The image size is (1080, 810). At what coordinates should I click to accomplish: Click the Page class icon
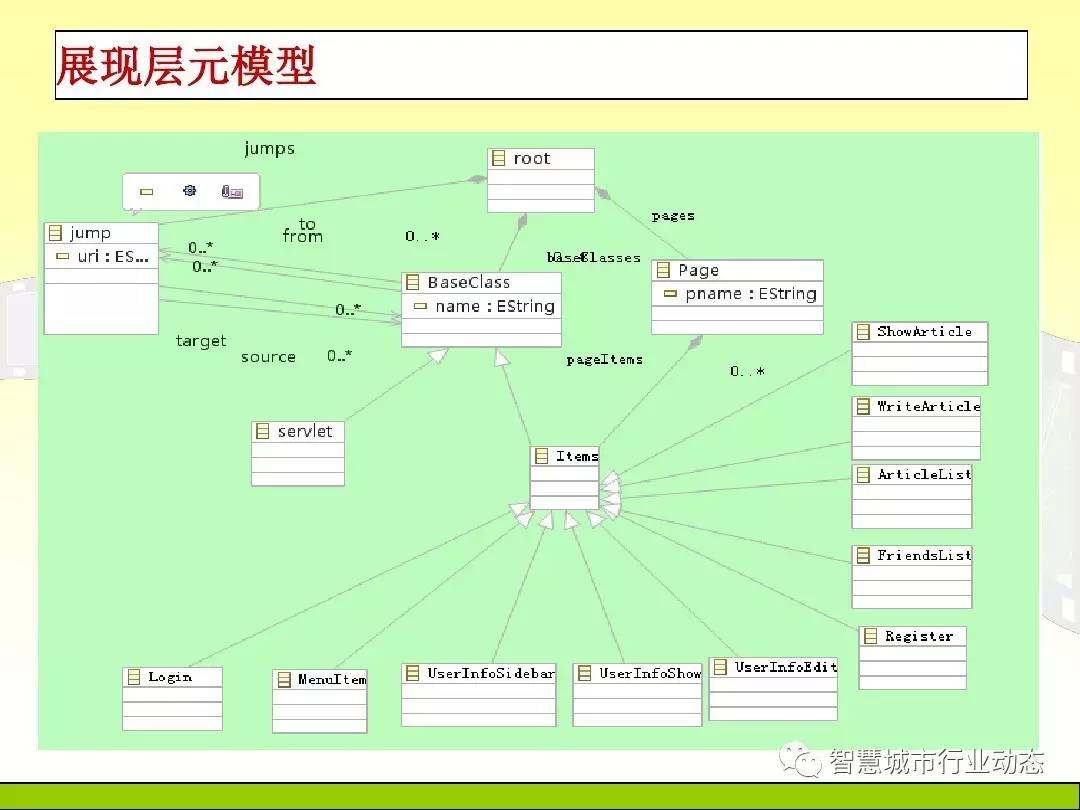tap(664, 271)
